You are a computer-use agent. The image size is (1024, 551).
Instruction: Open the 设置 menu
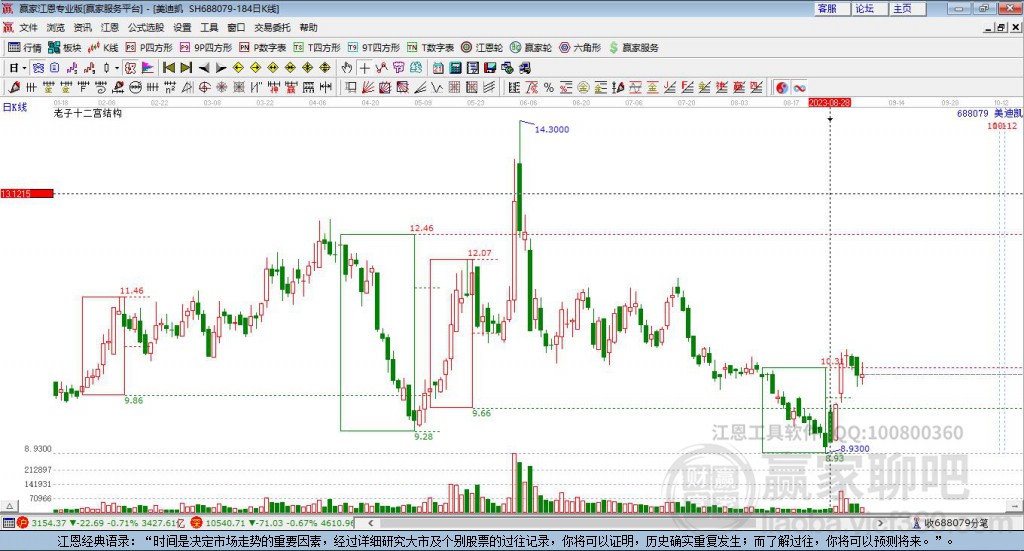[x=182, y=27]
